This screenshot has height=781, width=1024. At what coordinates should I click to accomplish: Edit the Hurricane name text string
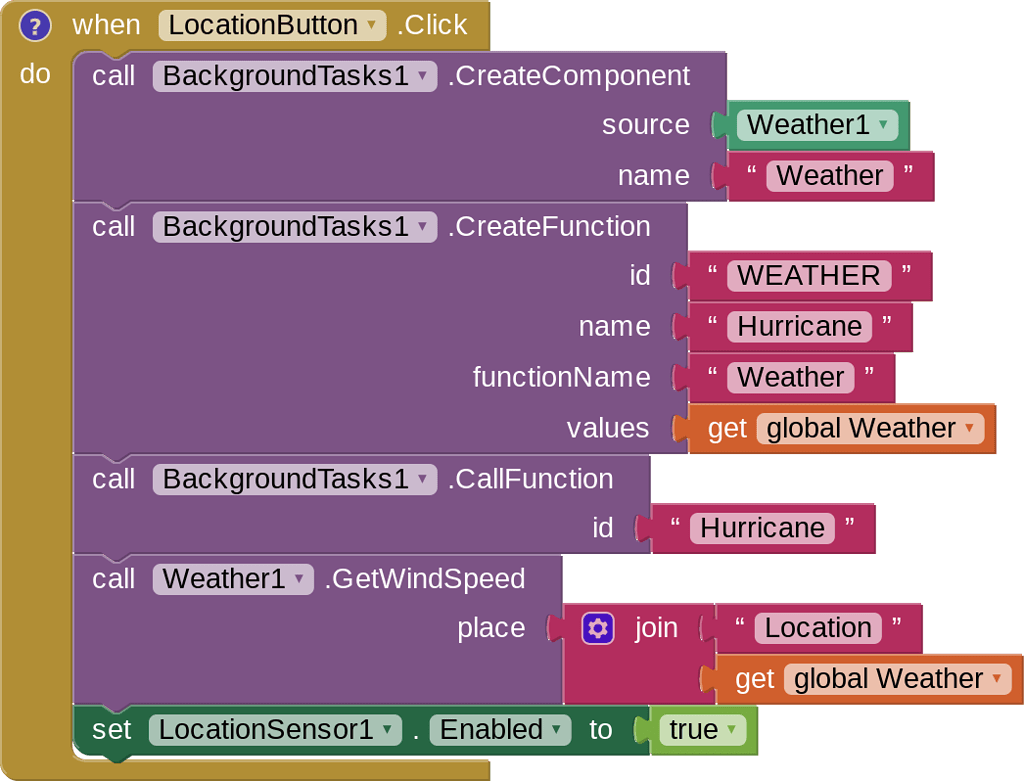tap(799, 326)
